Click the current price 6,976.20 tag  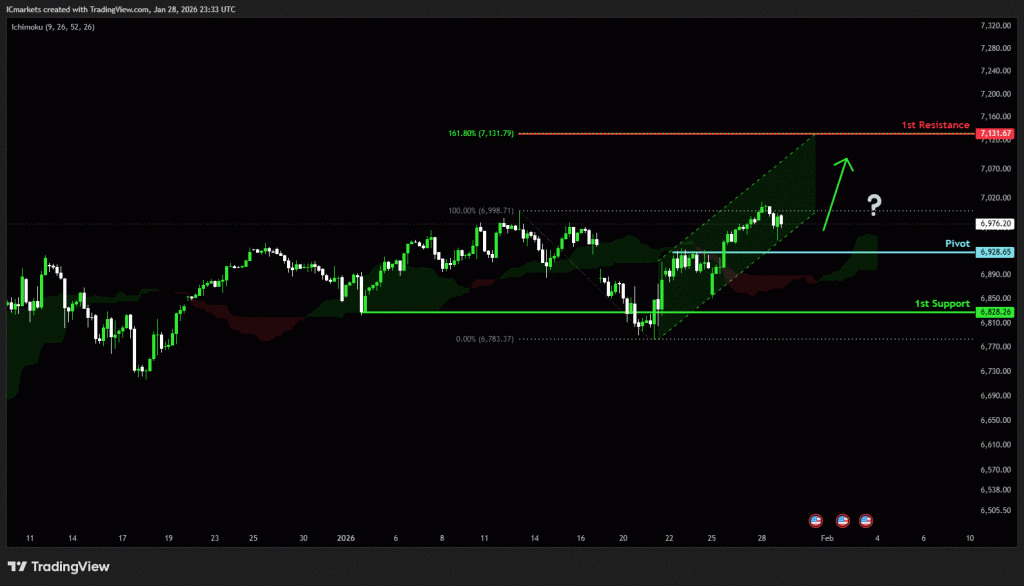coord(998,224)
